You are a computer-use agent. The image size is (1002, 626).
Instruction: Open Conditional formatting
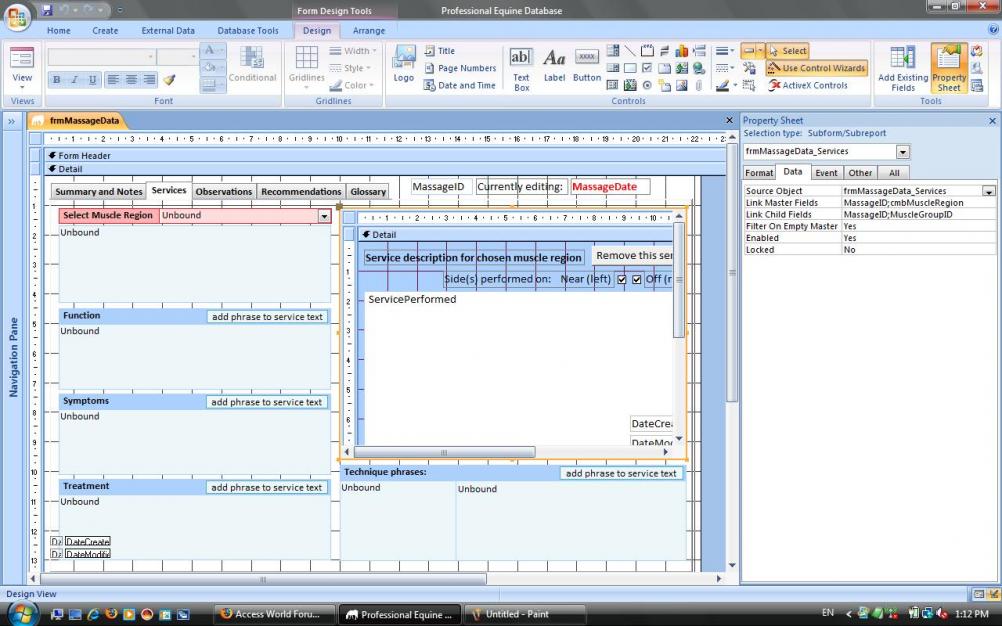pos(252,64)
